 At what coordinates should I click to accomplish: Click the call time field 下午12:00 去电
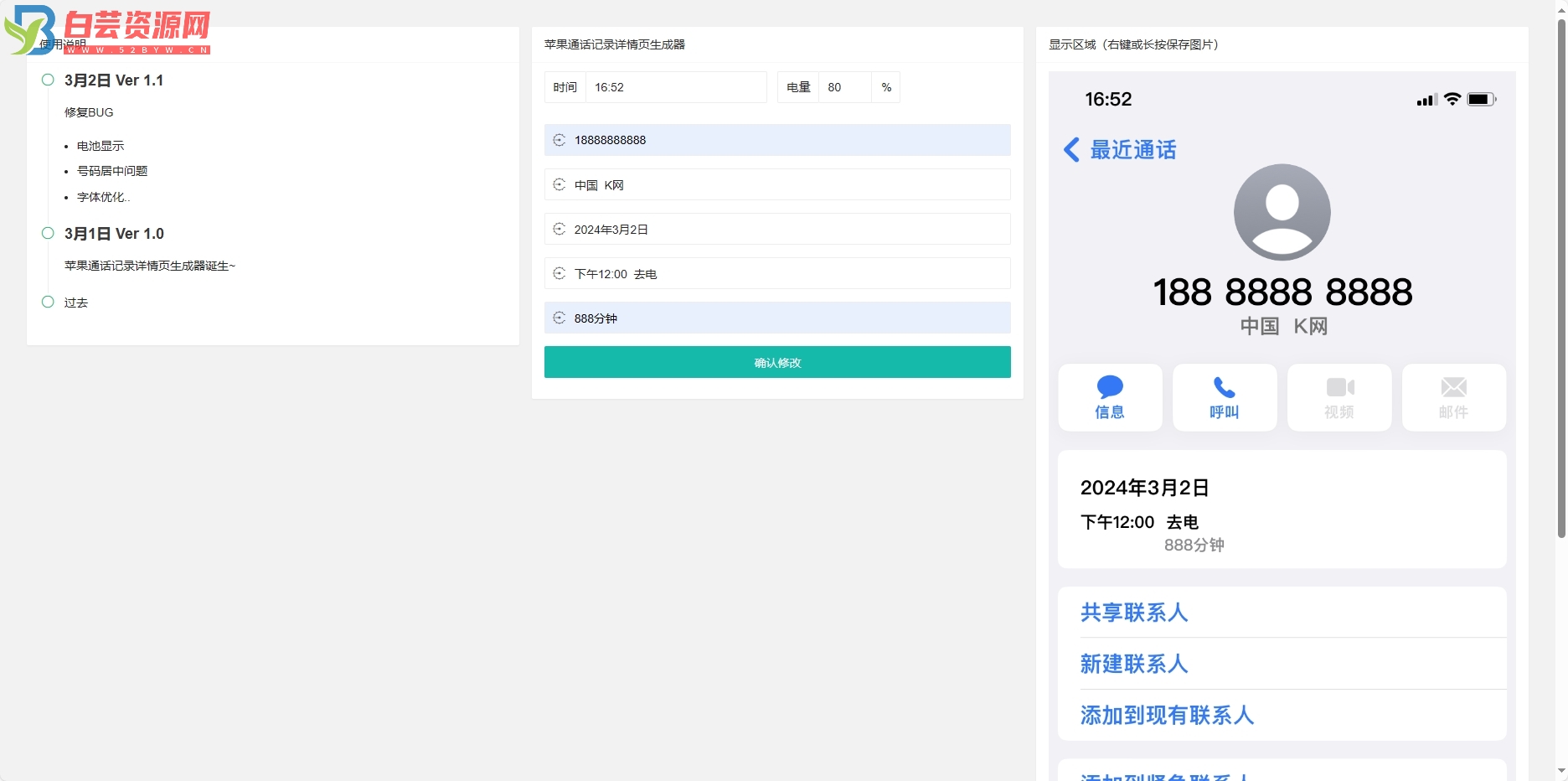(x=777, y=273)
